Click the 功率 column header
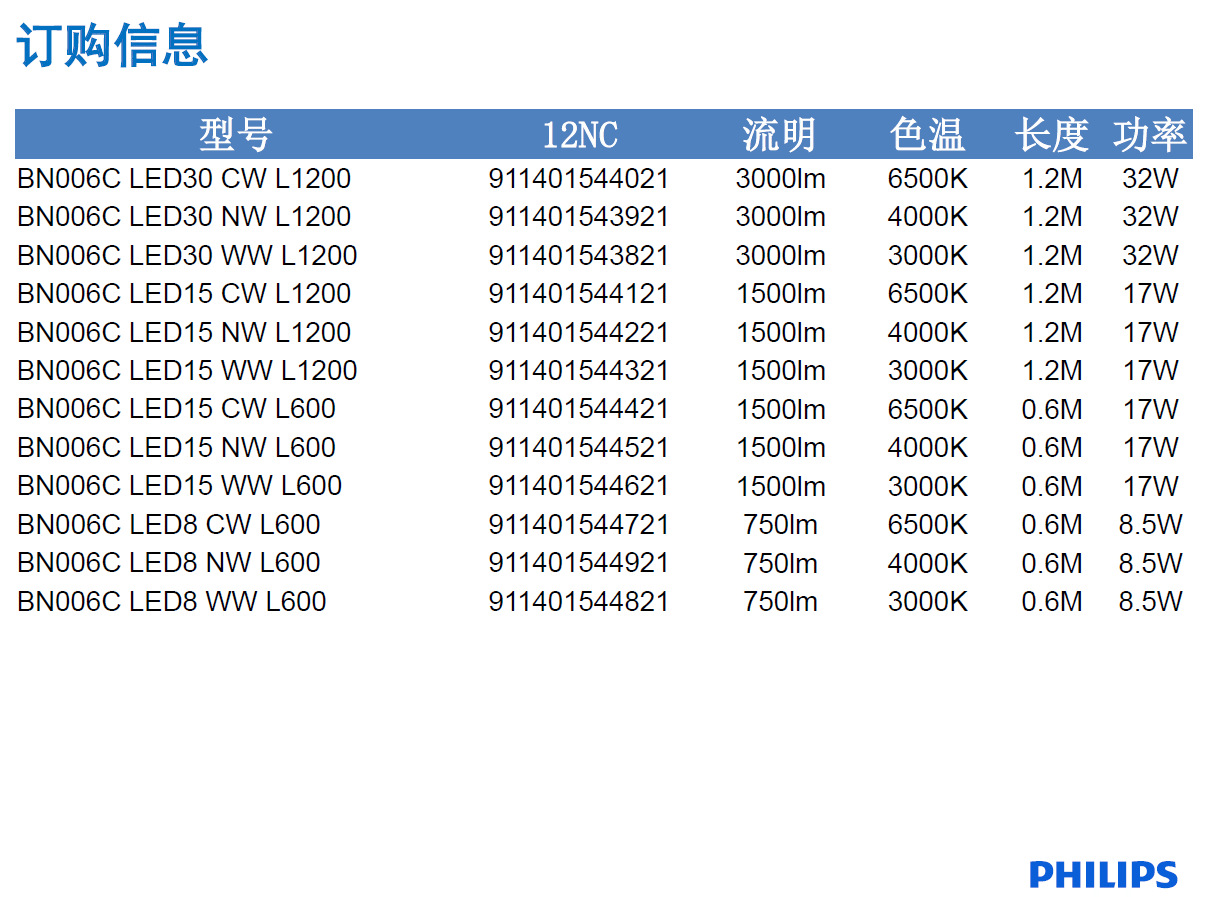The height and width of the screenshot is (897, 1223). 1149,134
